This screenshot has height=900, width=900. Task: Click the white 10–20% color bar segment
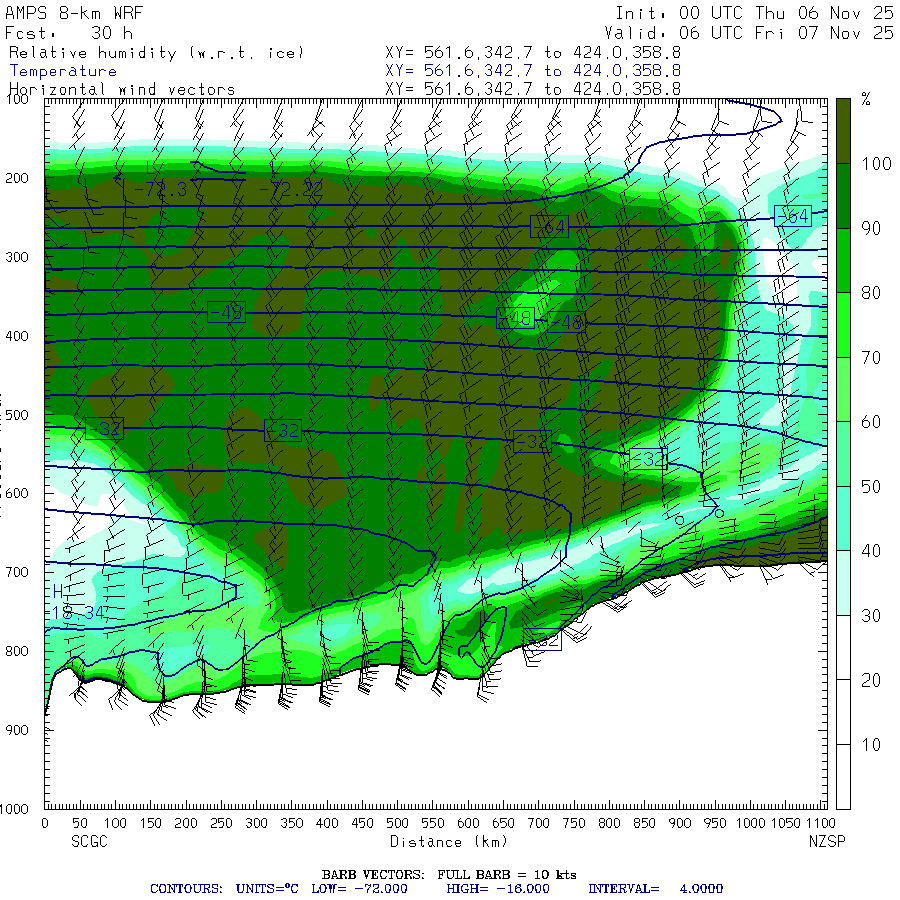tap(843, 712)
